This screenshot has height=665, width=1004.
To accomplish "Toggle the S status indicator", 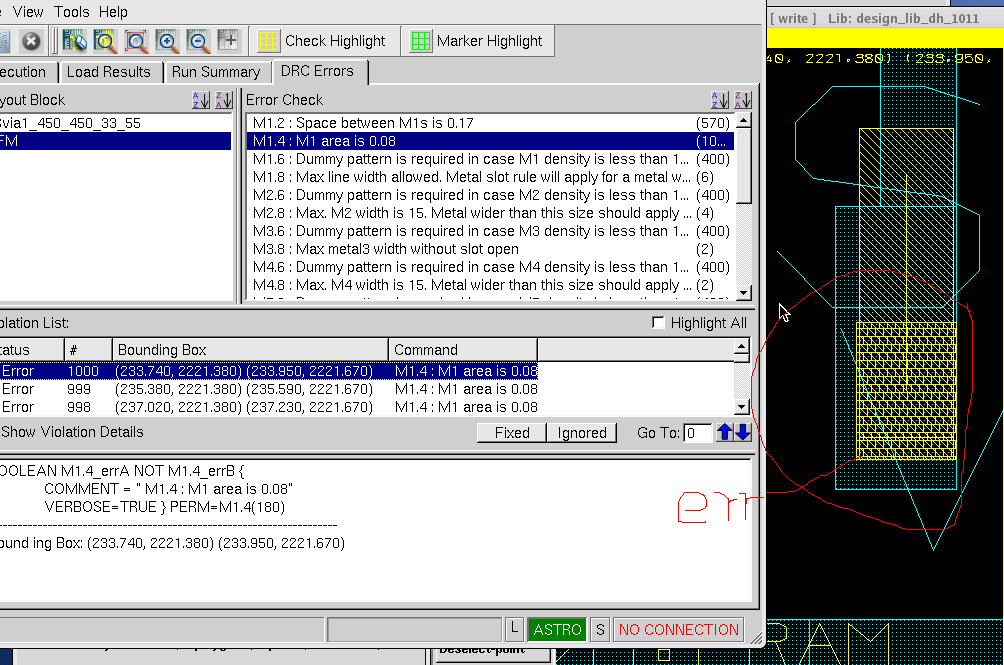I will tap(600, 629).
